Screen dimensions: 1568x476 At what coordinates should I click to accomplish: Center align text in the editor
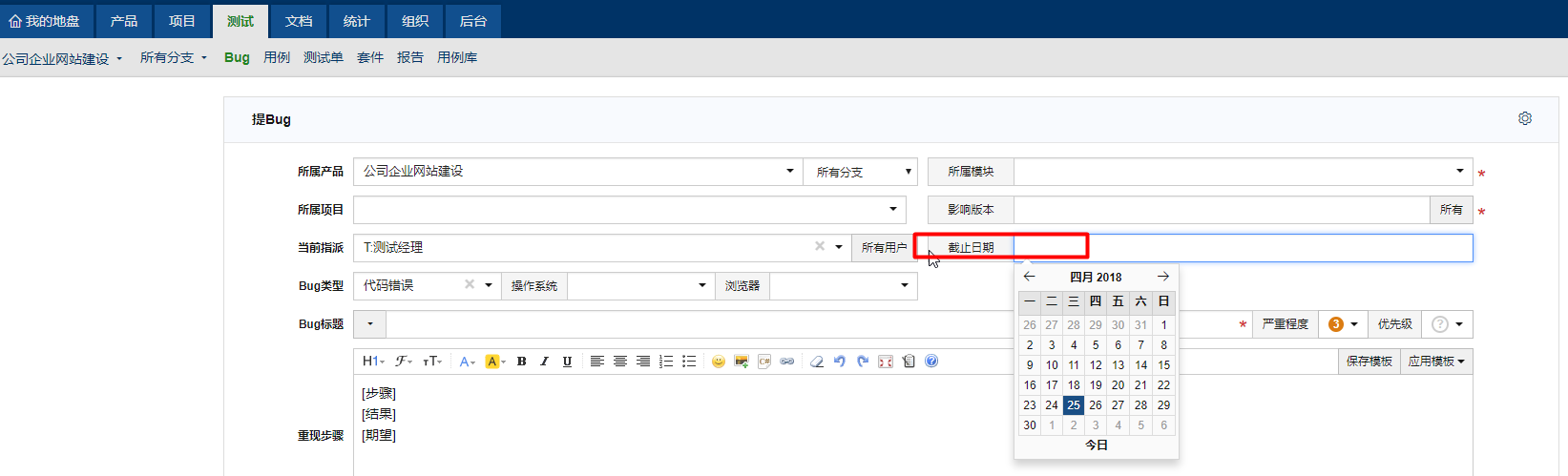click(620, 362)
